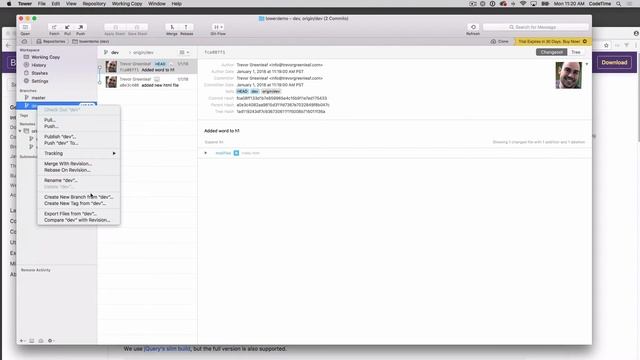Click the origin/dev tracking label

pyautogui.click(x=142, y=53)
